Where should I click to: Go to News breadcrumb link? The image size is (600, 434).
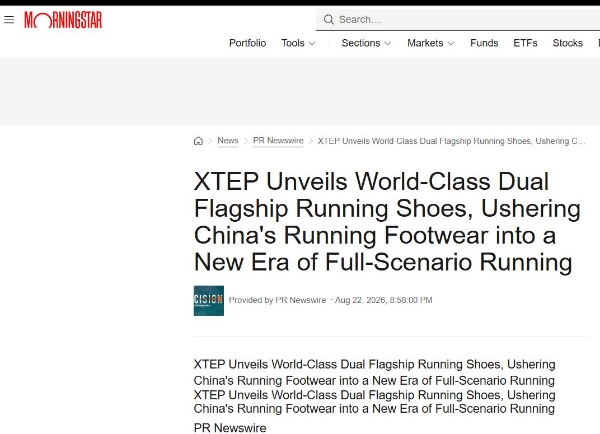228,140
